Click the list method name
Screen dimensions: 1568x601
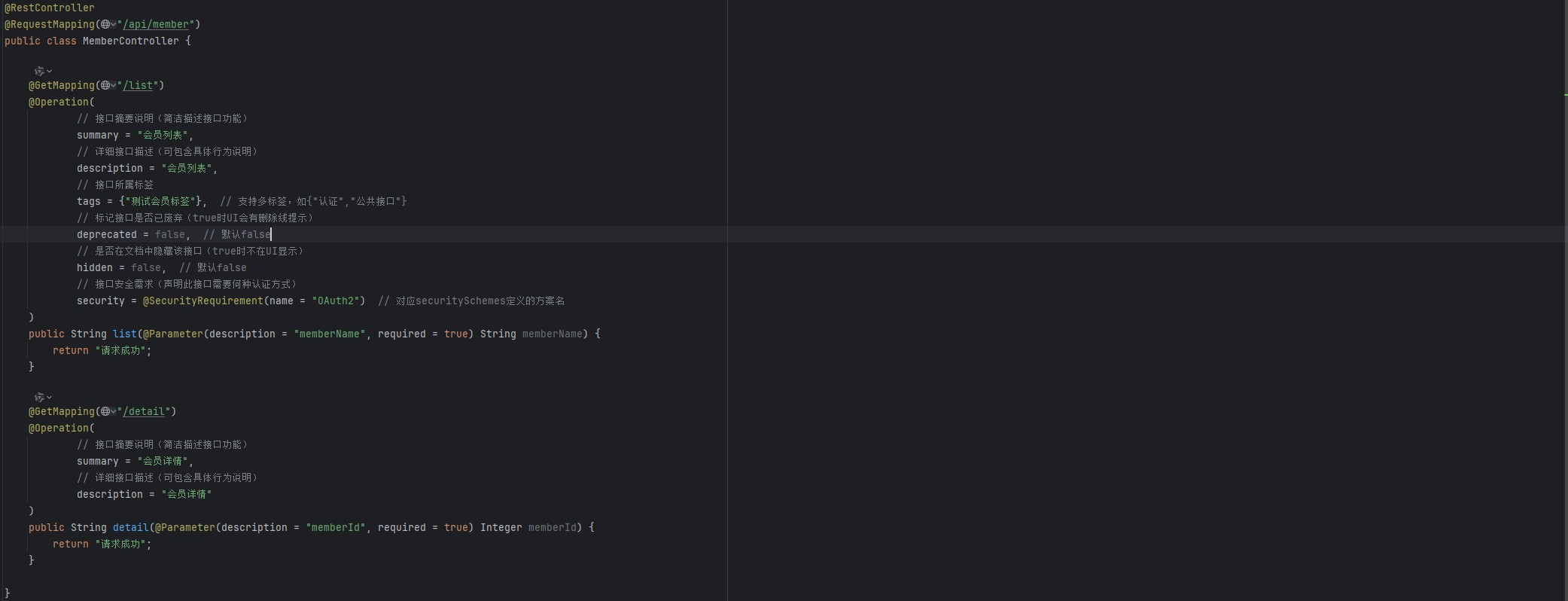point(125,334)
